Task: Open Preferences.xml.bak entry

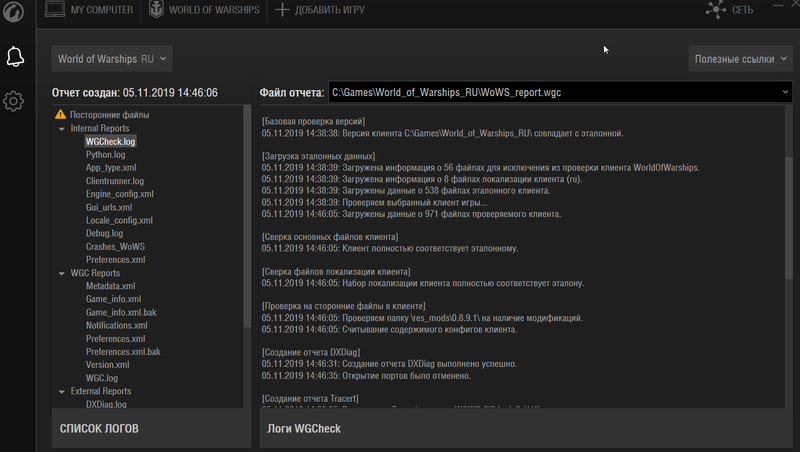Action: pos(123,352)
